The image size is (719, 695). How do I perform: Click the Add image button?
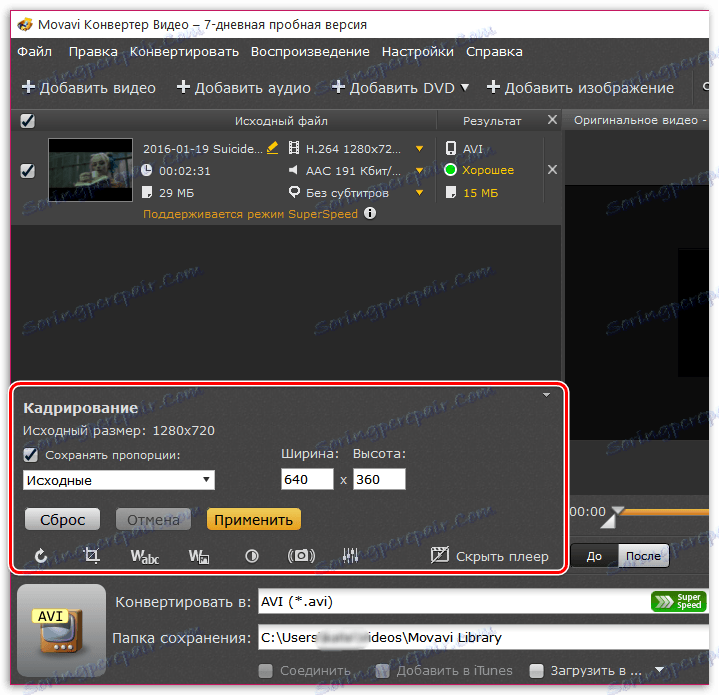(x=580, y=87)
